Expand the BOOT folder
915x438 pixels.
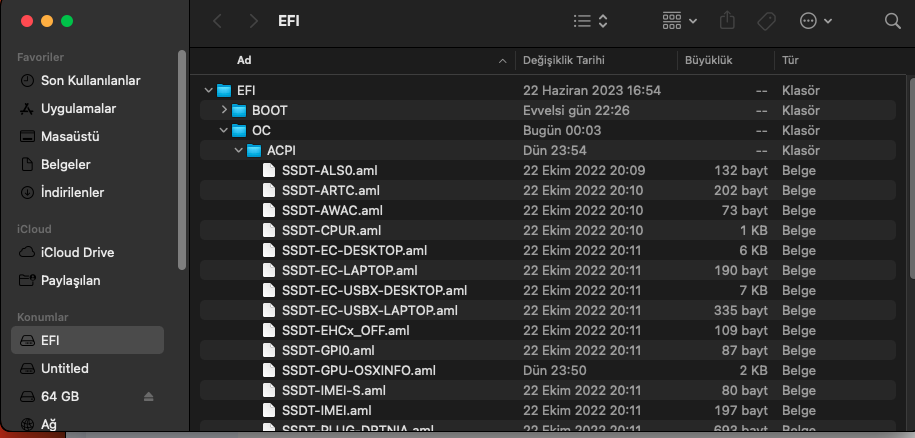(224, 110)
